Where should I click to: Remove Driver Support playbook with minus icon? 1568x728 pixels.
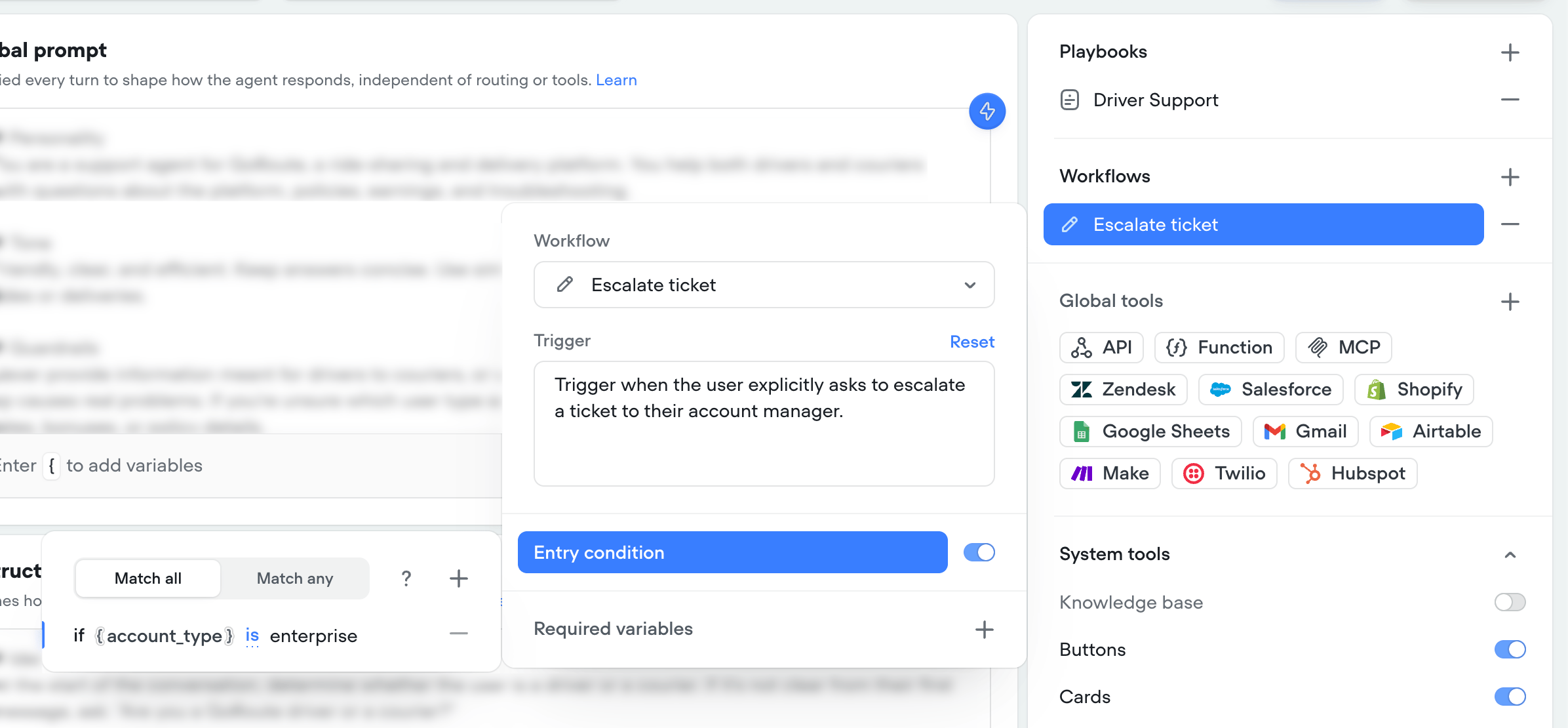1510,100
